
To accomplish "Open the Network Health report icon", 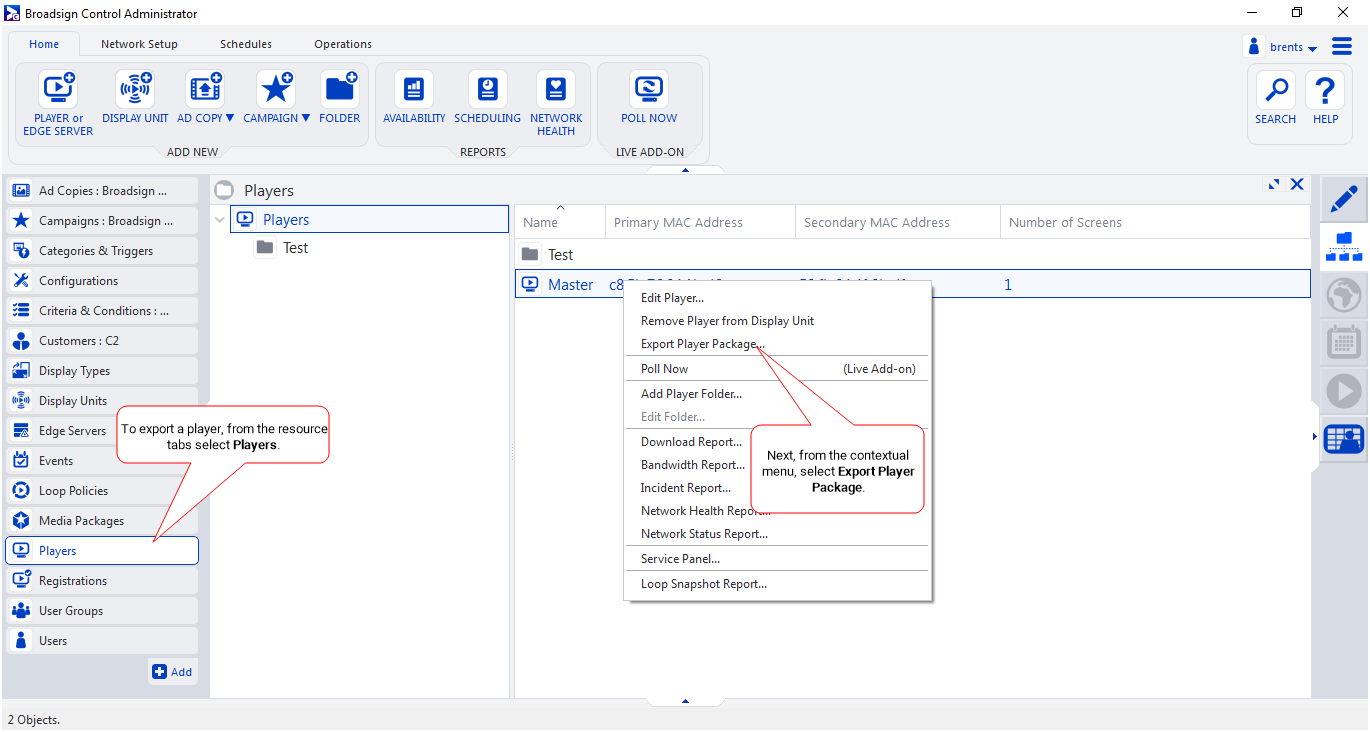I will tap(556, 90).
